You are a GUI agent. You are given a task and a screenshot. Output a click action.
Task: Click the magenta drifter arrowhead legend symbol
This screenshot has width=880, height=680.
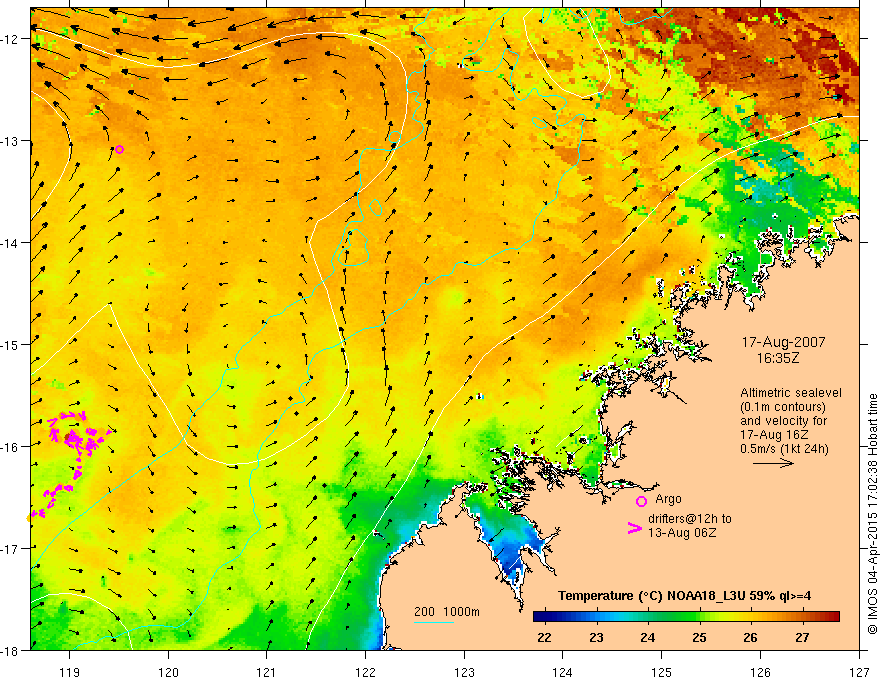[634, 528]
